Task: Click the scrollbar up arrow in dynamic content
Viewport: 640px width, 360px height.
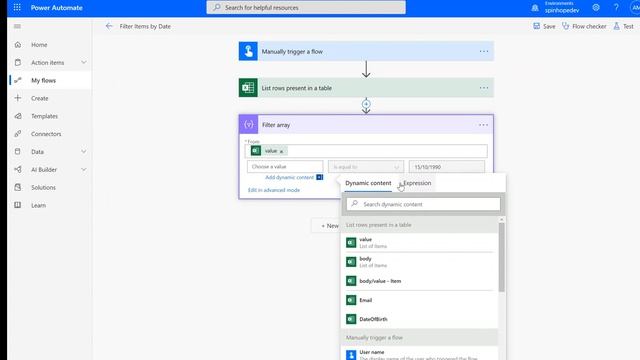Action: tap(502, 220)
